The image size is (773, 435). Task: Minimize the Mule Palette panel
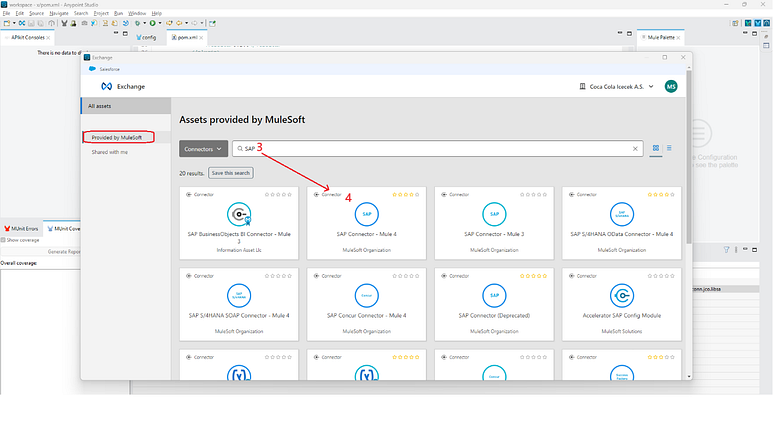tap(745, 33)
